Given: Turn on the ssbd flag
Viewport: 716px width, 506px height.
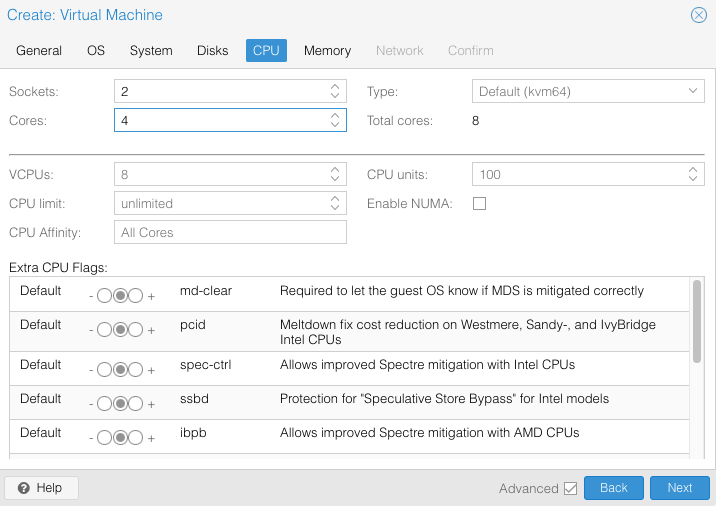Looking at the screenshot, I should [x=136, y=404].
